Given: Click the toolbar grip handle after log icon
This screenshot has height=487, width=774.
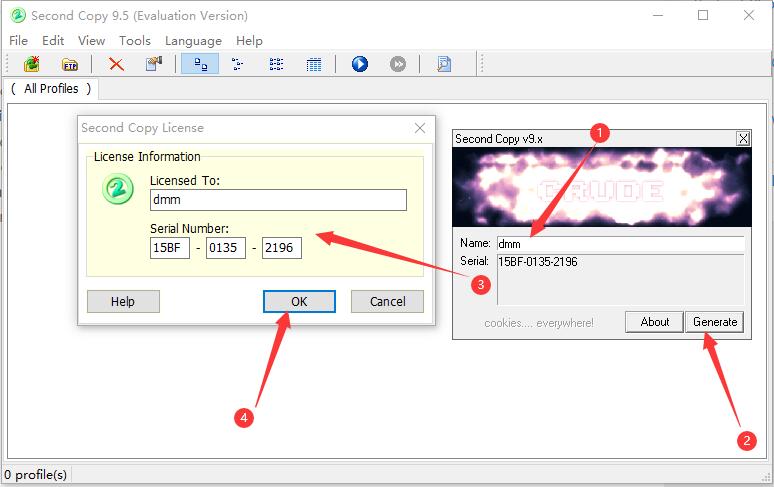Looking at the screenshot, I should (482, 64).
